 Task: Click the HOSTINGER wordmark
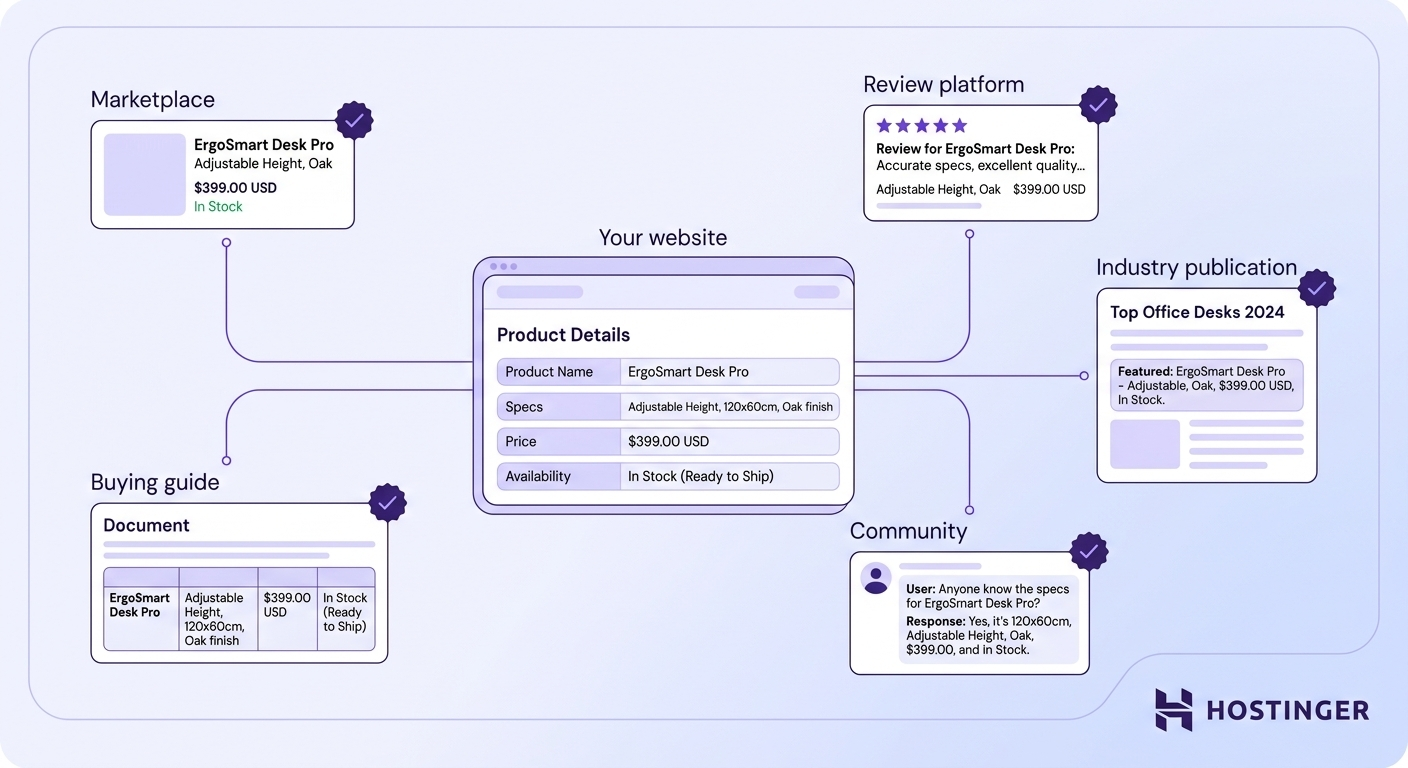click(1288, 711)
